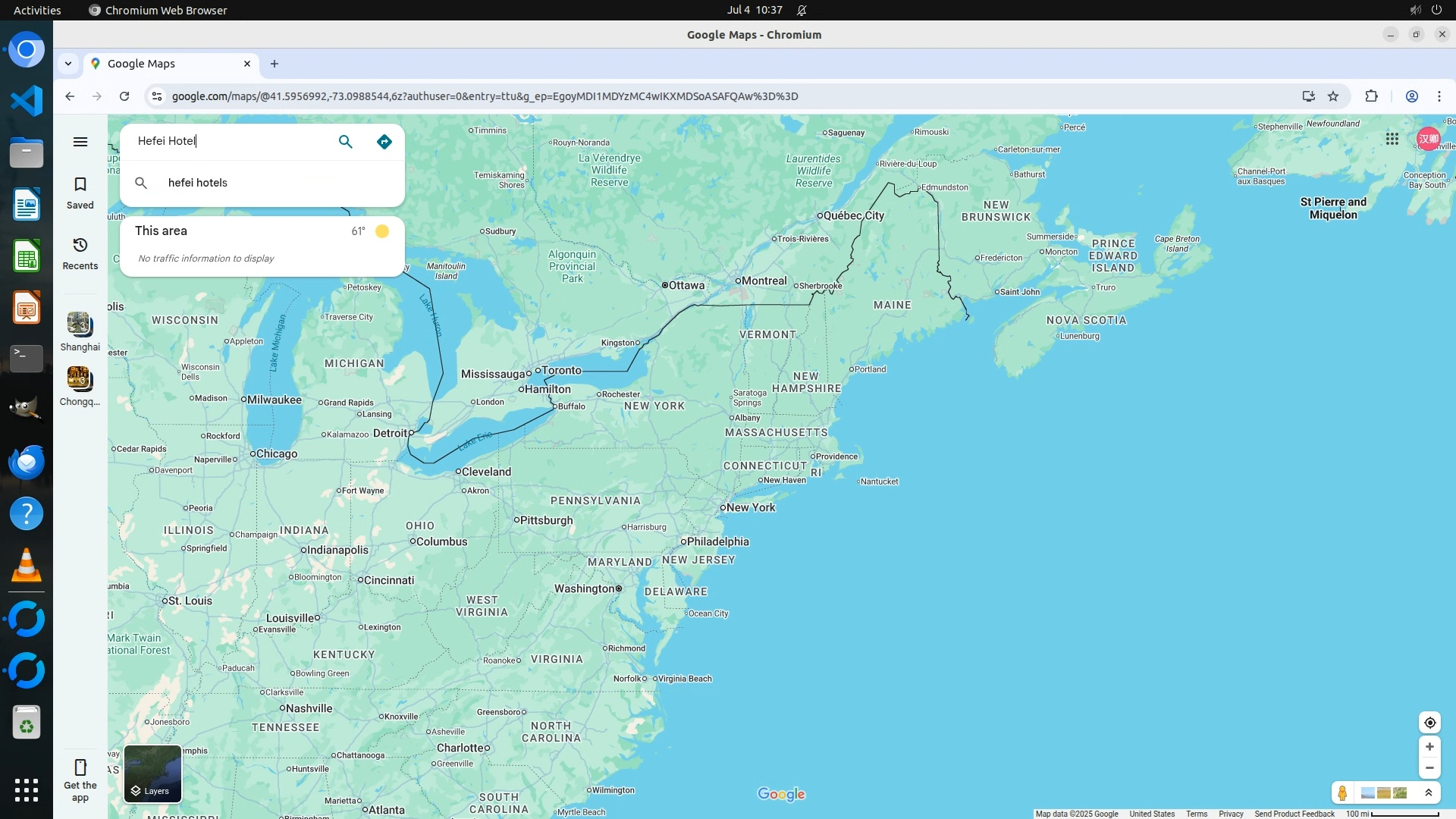The height and width of the screenshot is (819, 1456).
Task: Open the Privacy link in the footer
Action: (x=1230, y=814)
